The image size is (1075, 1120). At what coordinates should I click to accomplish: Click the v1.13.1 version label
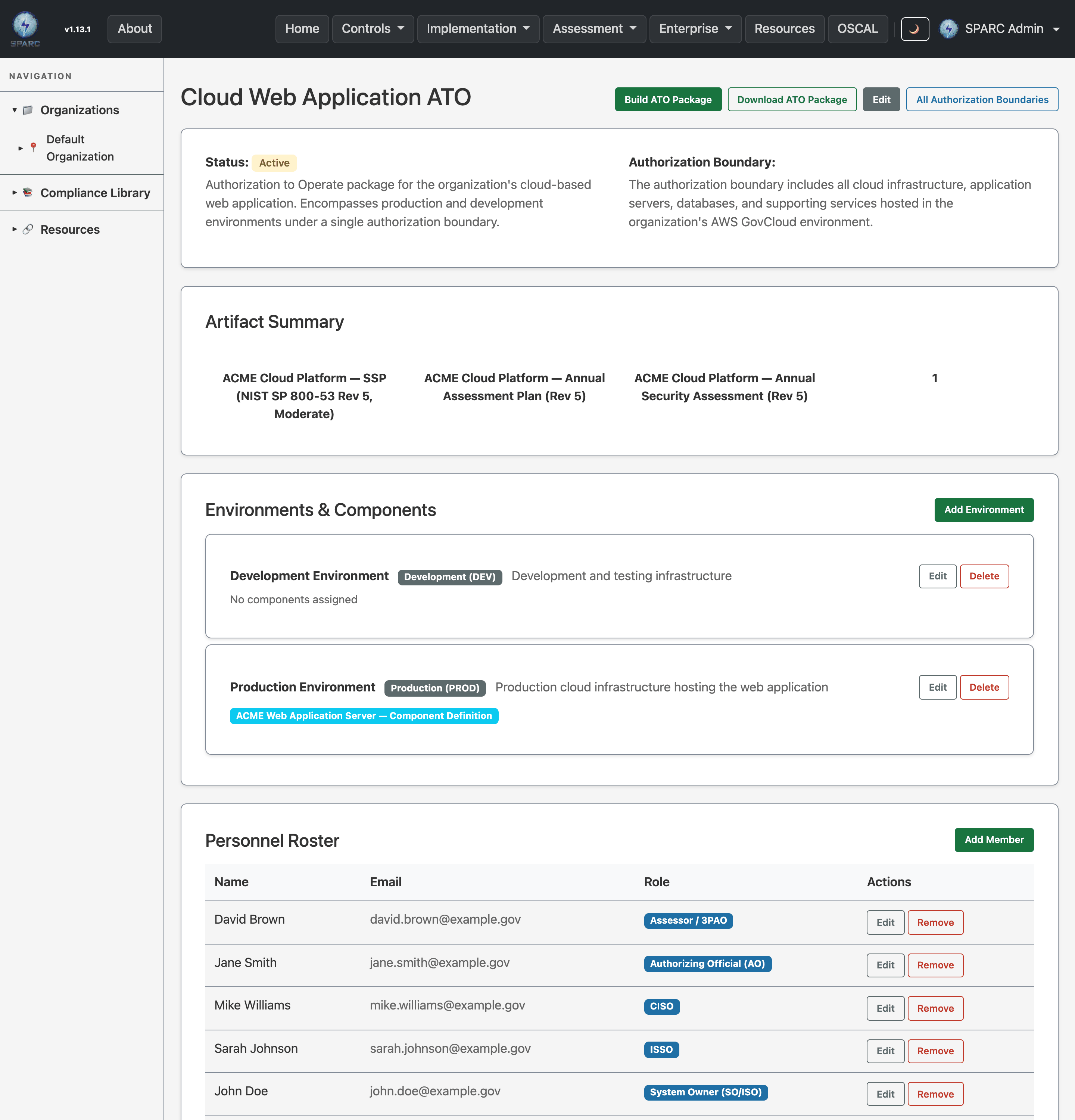point(77,29)
